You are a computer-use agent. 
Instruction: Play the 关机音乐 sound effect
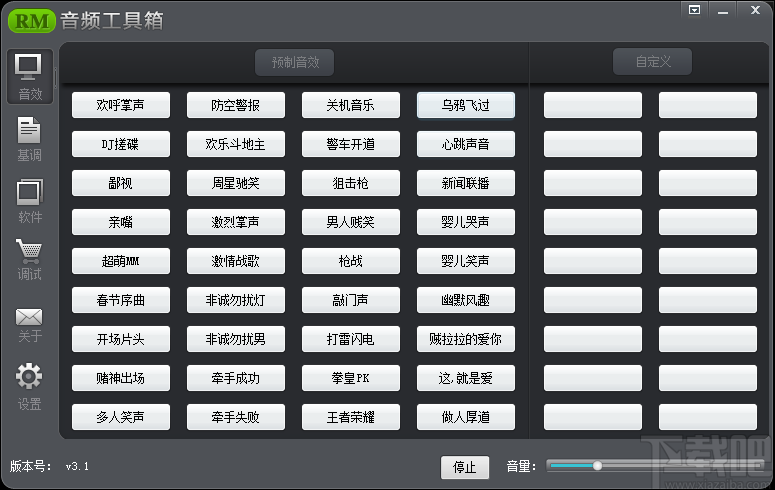351,105
